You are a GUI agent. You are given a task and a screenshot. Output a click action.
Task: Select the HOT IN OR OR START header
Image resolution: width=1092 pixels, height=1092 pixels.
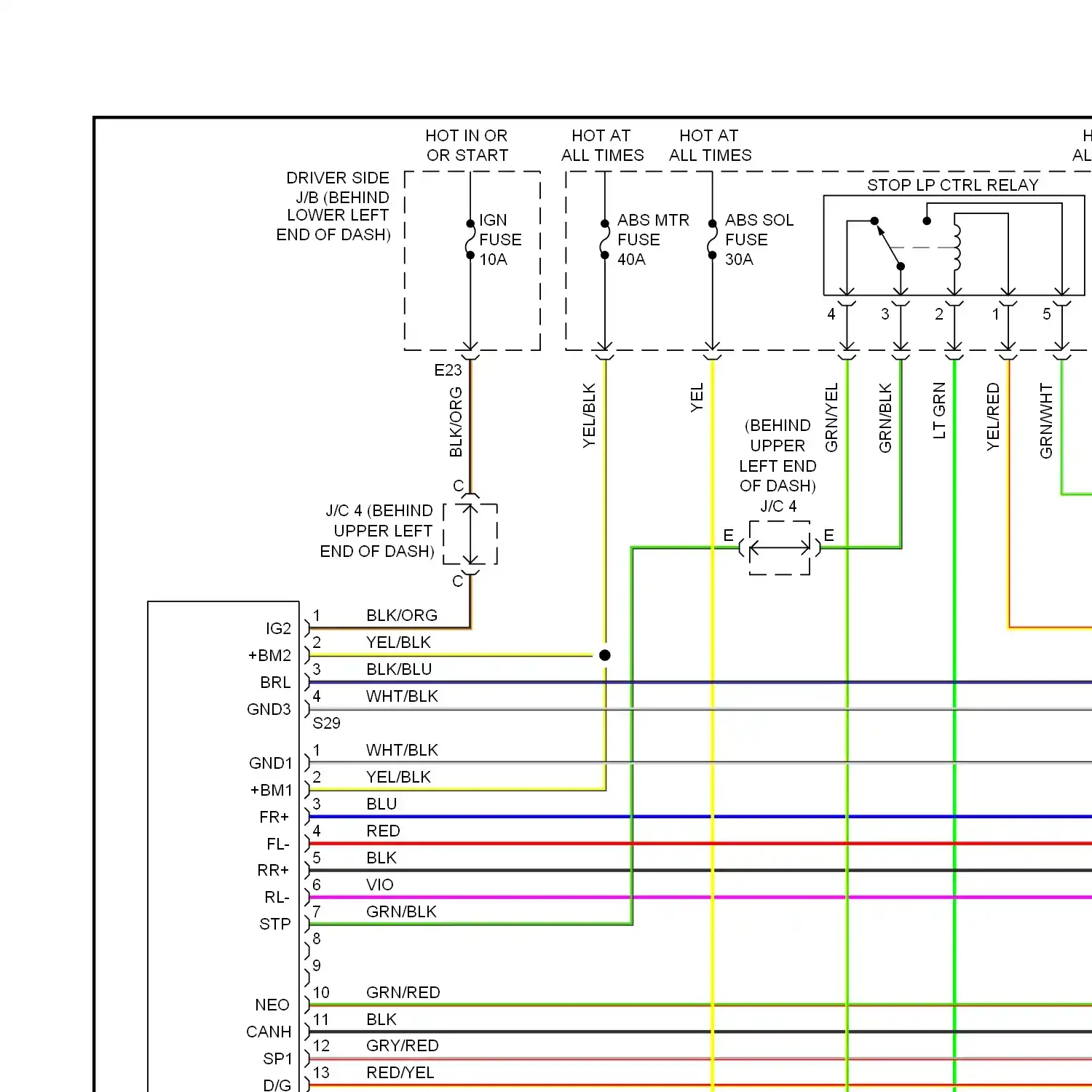point(467,145)
